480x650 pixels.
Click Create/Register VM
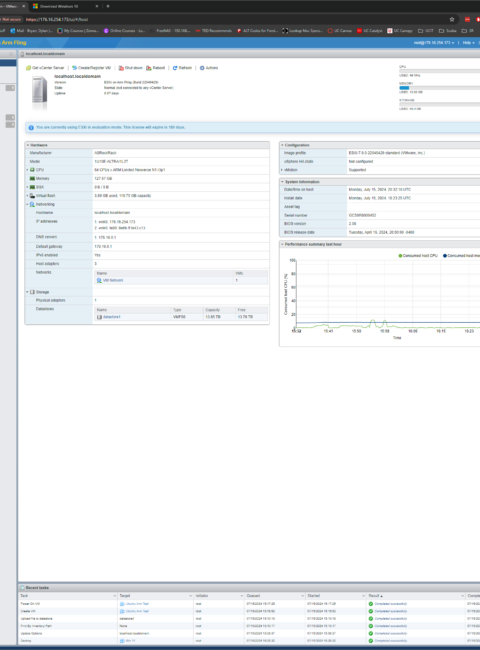[x=91, y=68]
